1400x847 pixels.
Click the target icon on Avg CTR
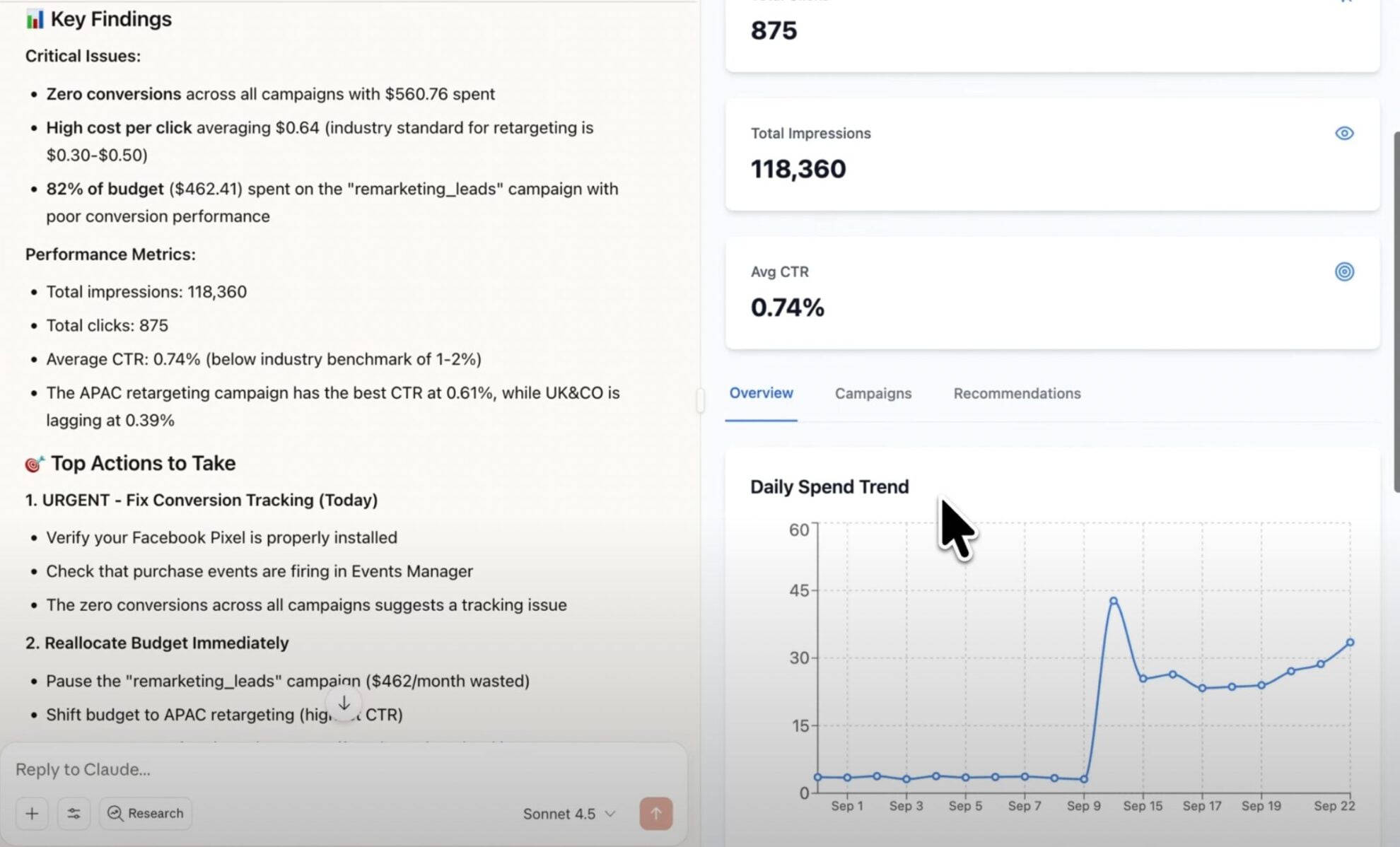pyautogui.click(x=1344, y=271)
